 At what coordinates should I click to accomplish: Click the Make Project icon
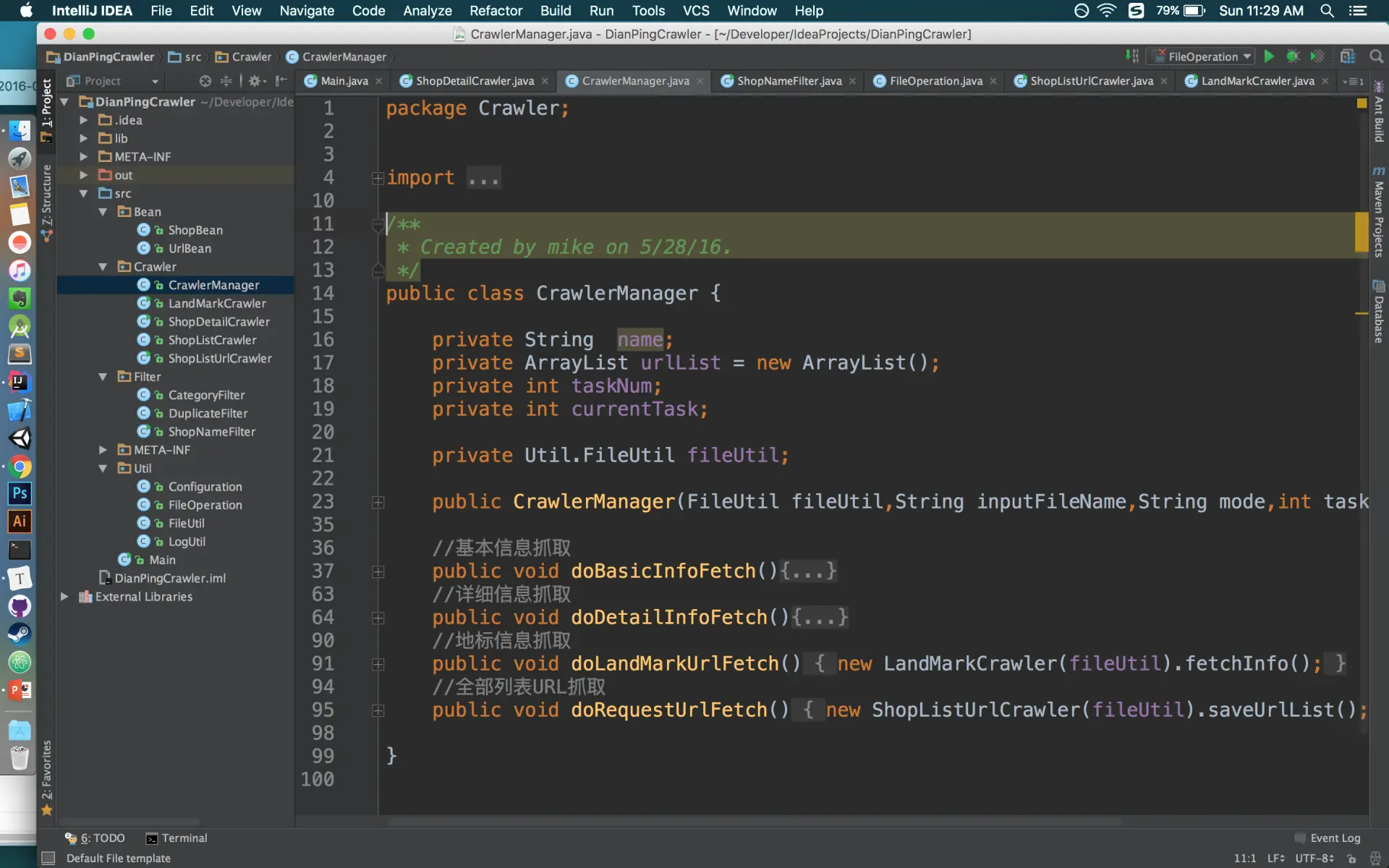[x=1132, y=56]
